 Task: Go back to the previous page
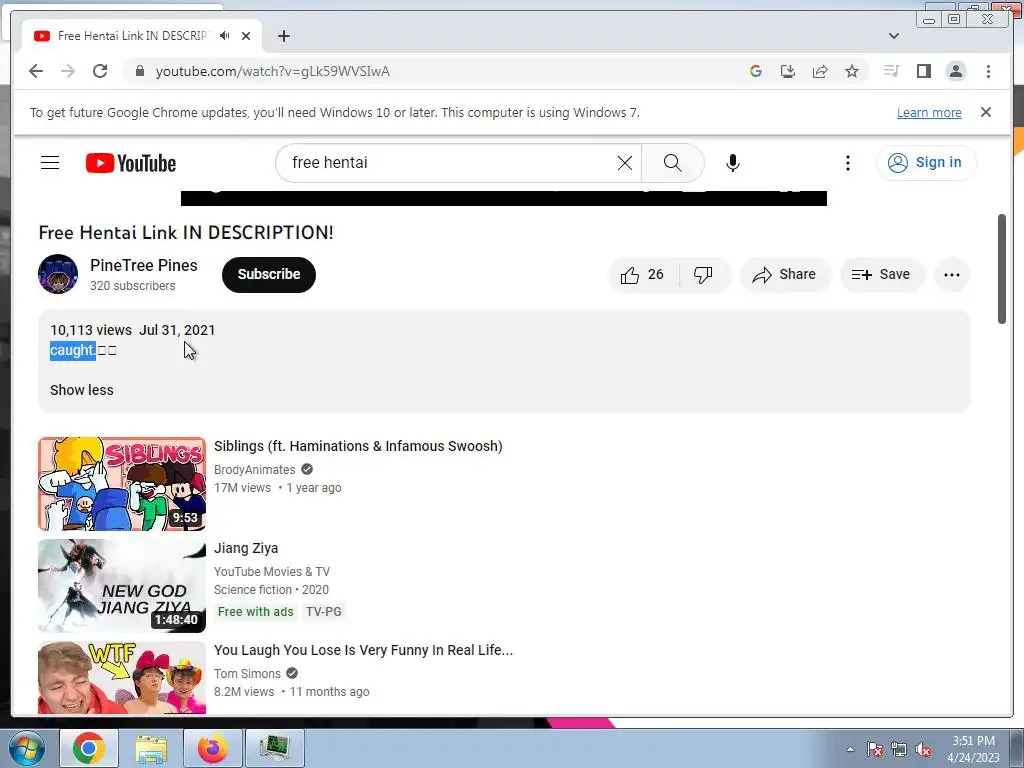click(36, 71)
